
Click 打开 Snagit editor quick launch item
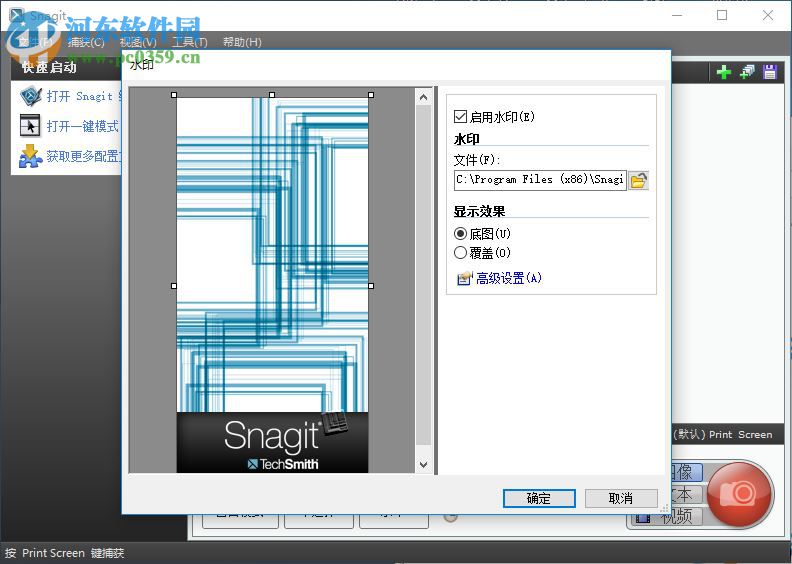pos(84,96)
